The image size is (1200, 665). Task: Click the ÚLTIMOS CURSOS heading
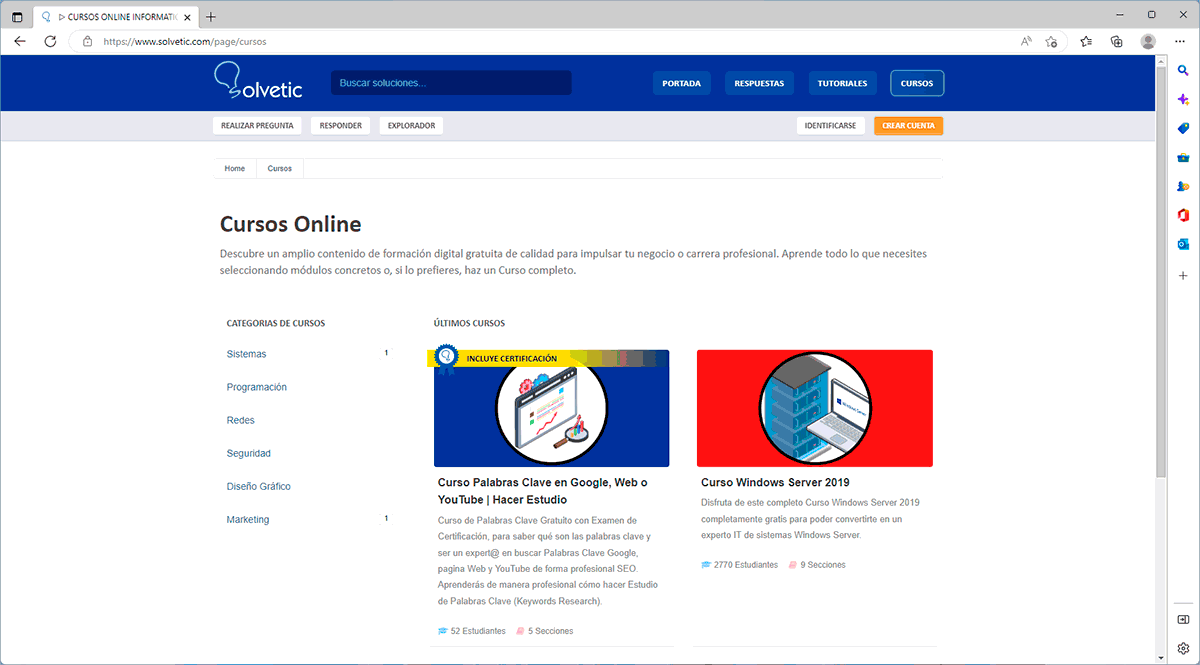(469, 323)
